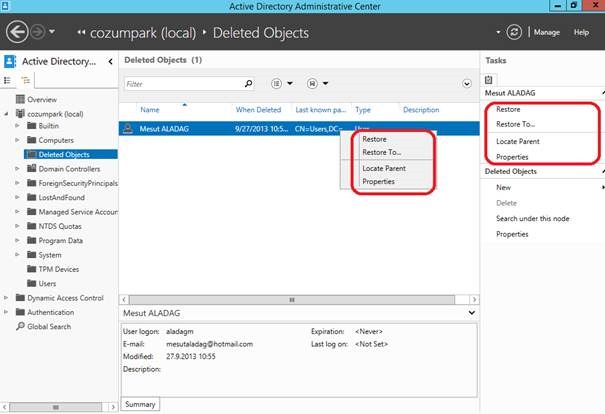Viewport: 605px width, 414px height.
Task: Click Properties under Deleted Objects tasks
Action: click(512, 234)
